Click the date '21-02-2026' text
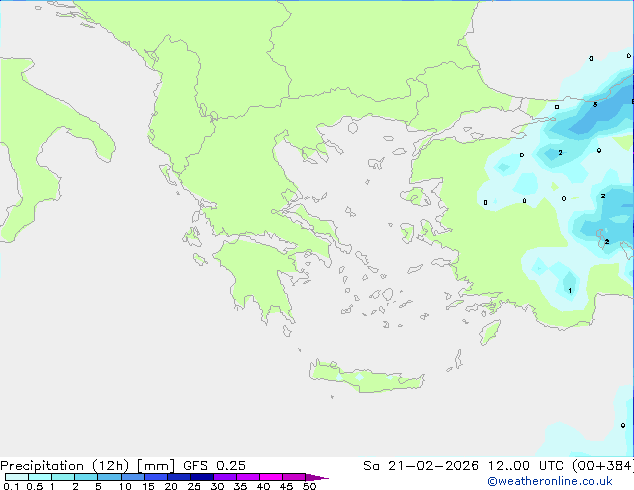The image size is (634, 490). [x=433, y=466]
